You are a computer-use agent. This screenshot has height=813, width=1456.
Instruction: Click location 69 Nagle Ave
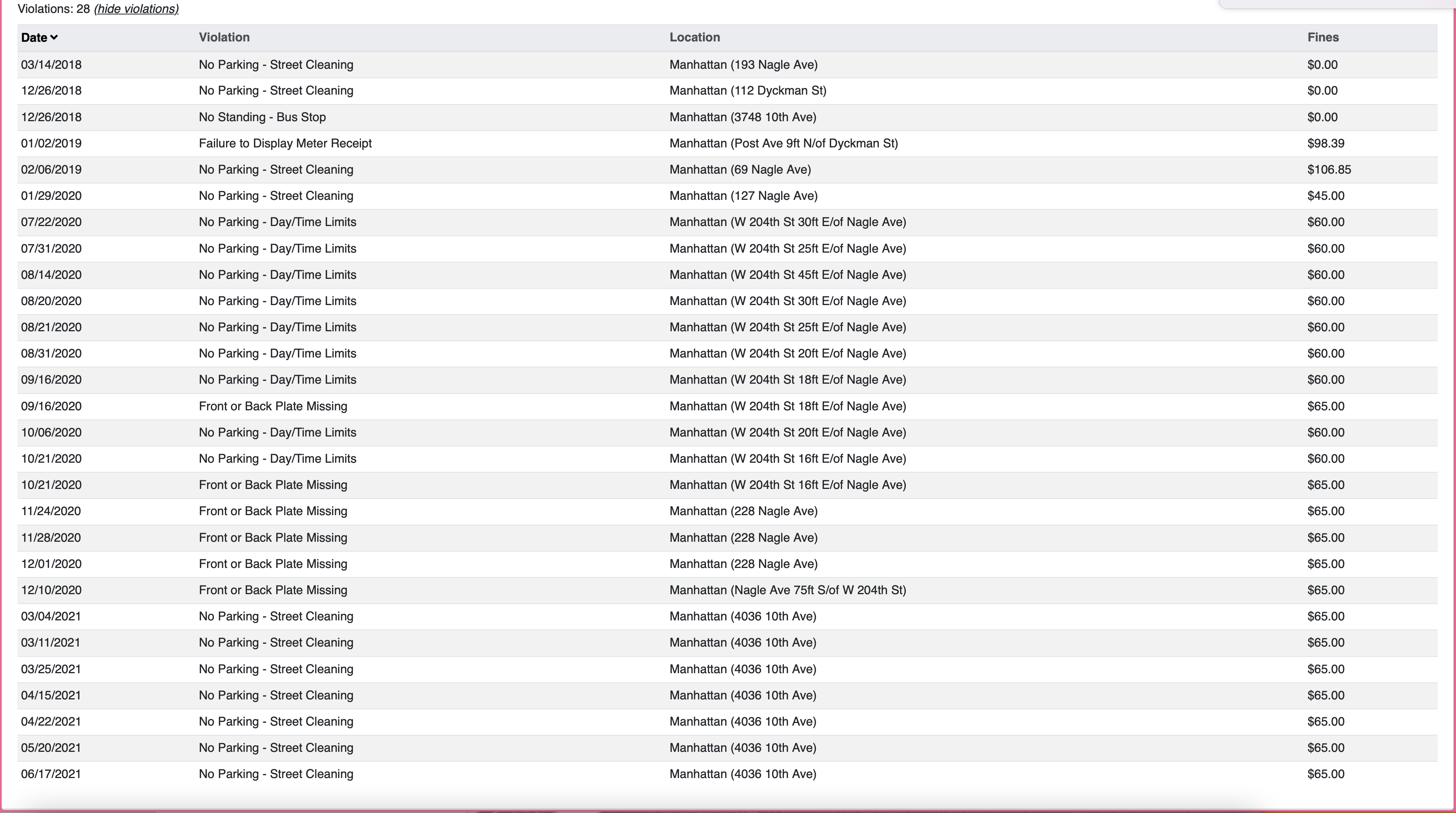[740, 170]
